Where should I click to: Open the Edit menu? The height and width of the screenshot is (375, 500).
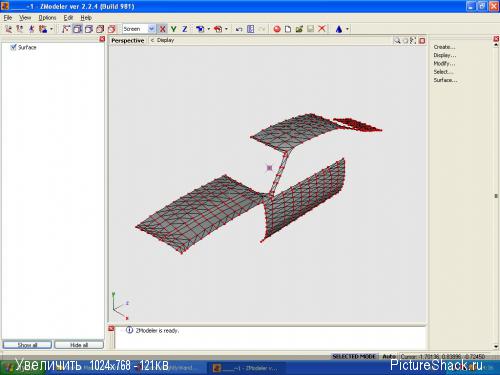click(68, 18)
